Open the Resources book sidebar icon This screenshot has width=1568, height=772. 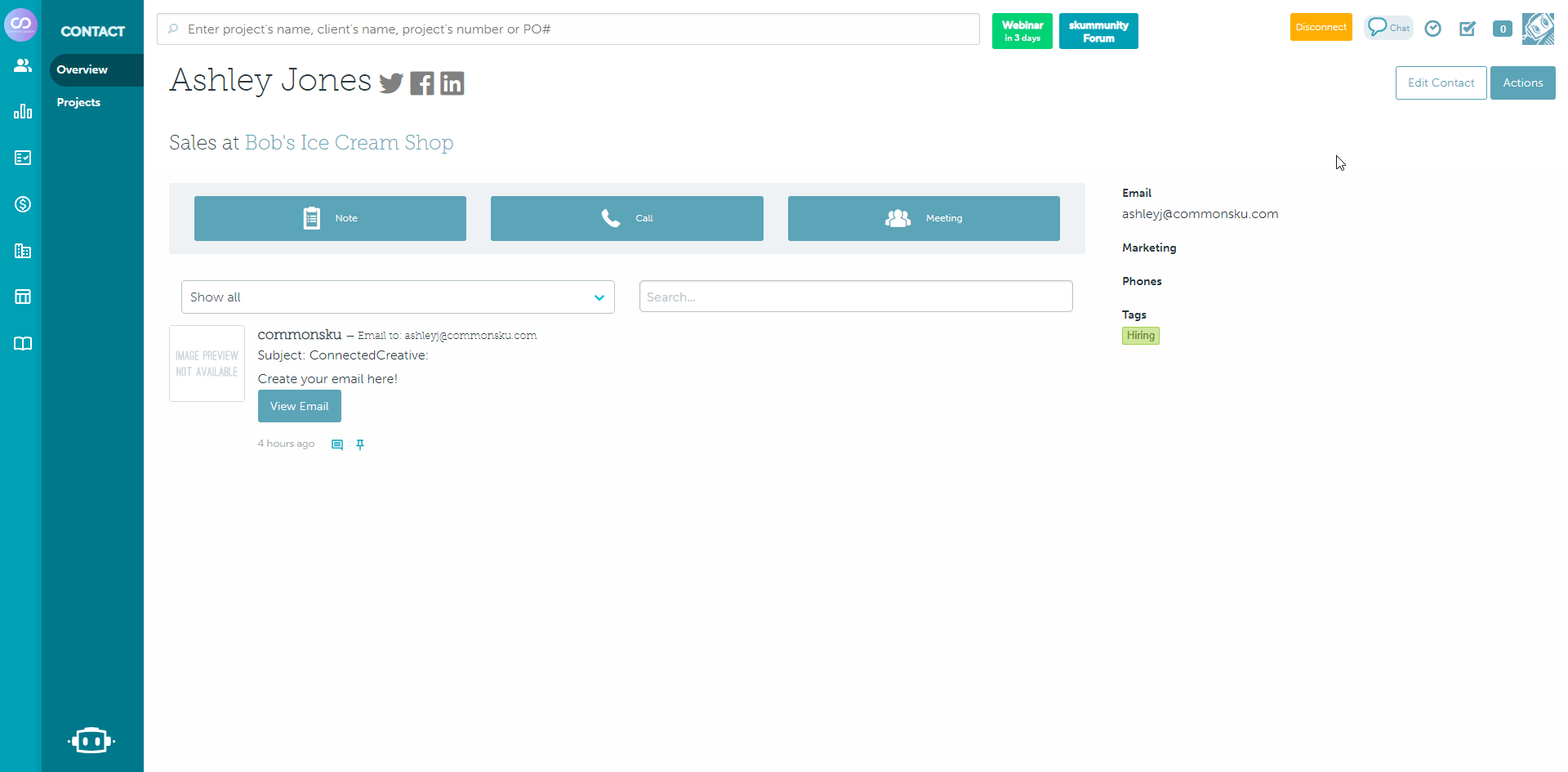coord(22,343)
